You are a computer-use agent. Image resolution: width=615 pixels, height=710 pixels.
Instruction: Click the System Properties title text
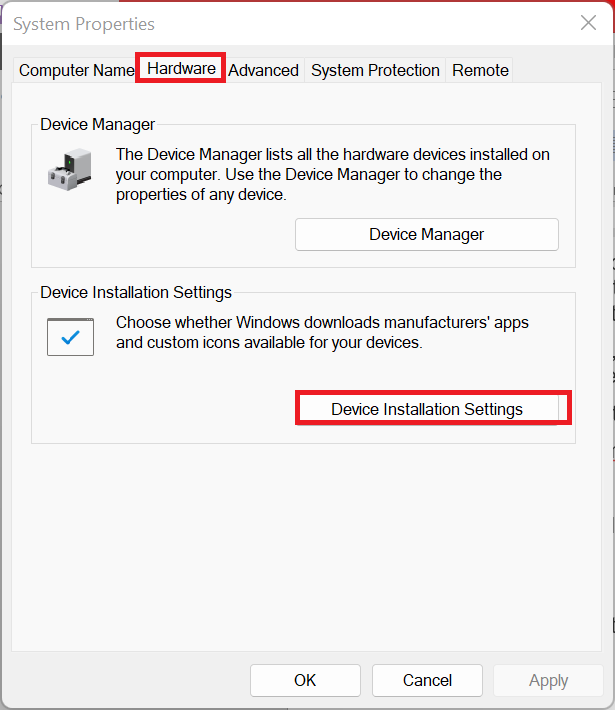(84, 24)
